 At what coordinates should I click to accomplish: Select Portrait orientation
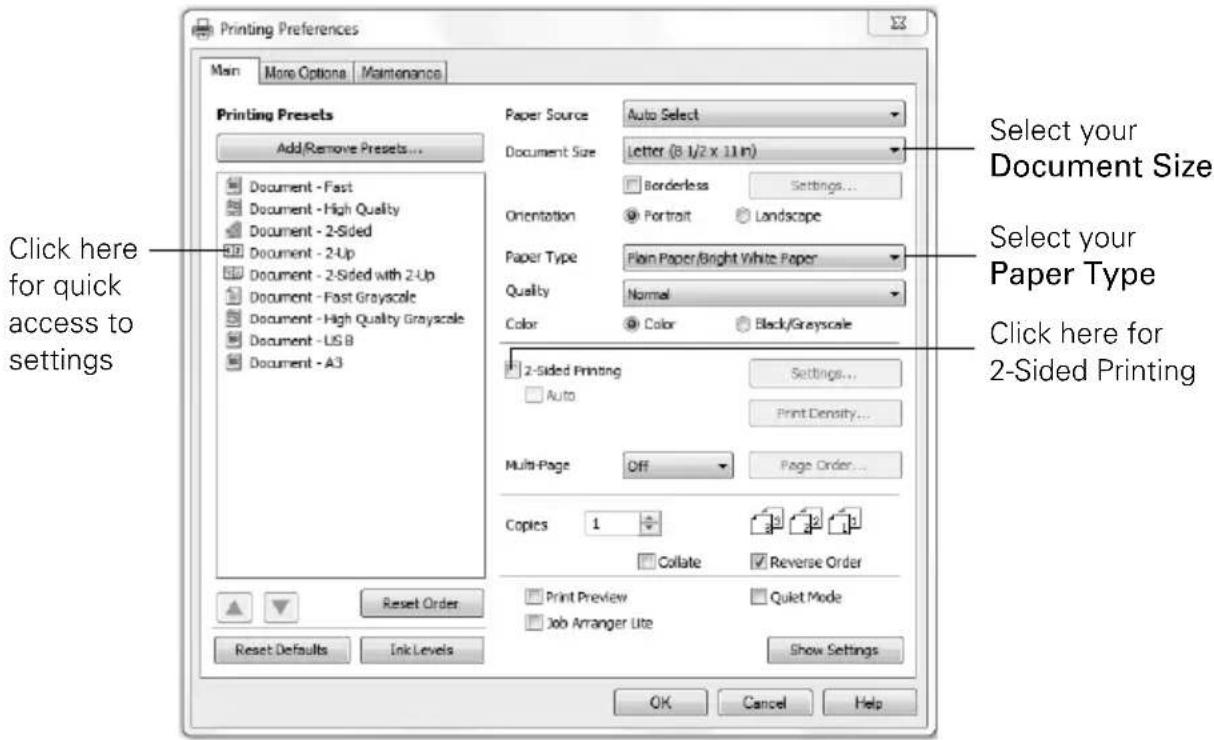point(630,215)
